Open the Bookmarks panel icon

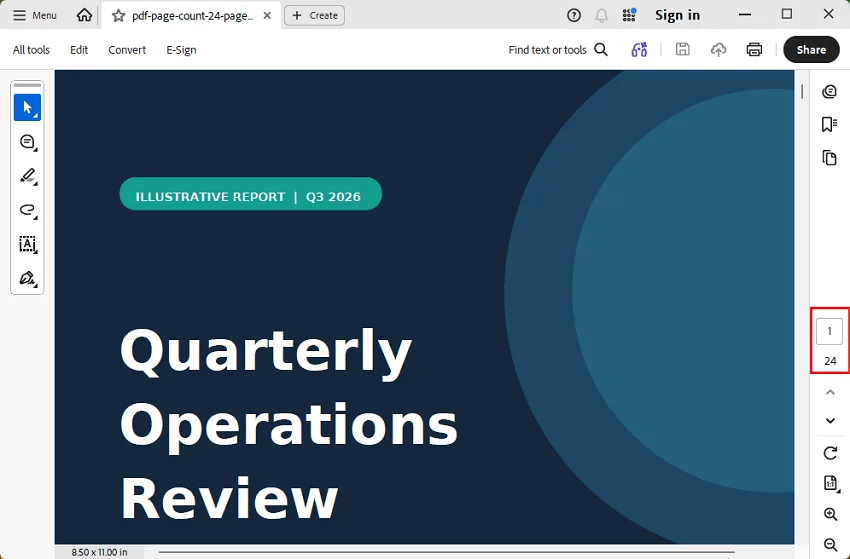pyautogui.click(x=829, y=124)
